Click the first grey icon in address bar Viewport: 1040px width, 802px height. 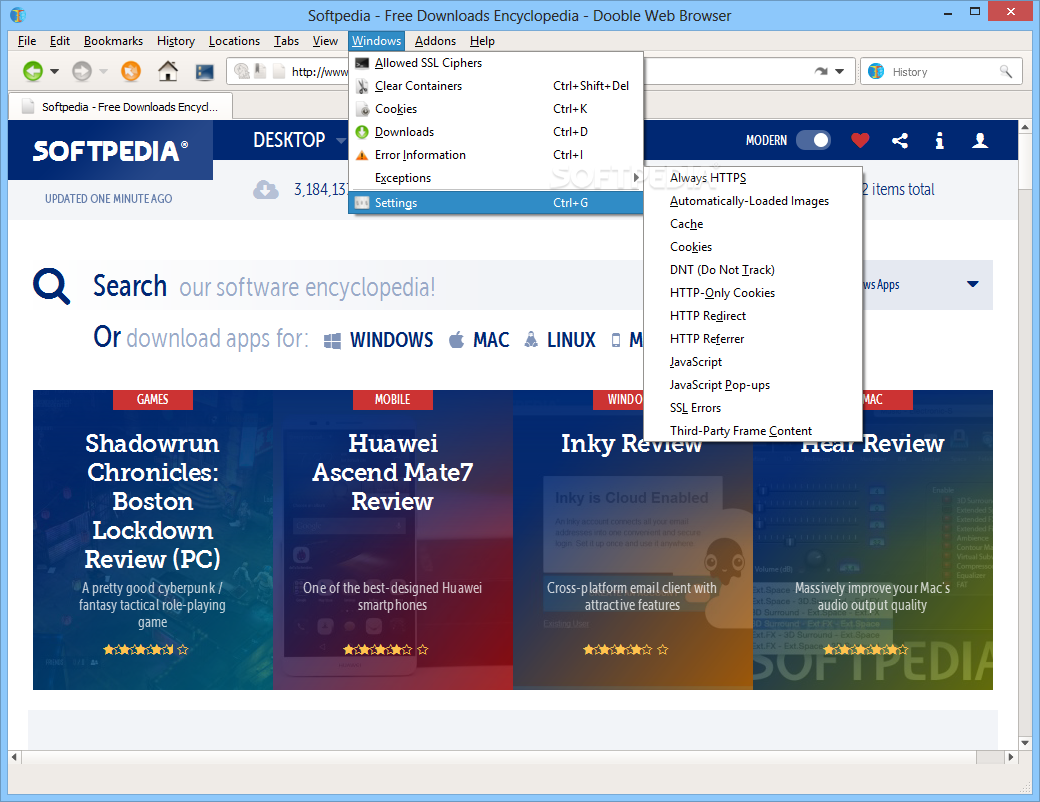tap(242, 71)
